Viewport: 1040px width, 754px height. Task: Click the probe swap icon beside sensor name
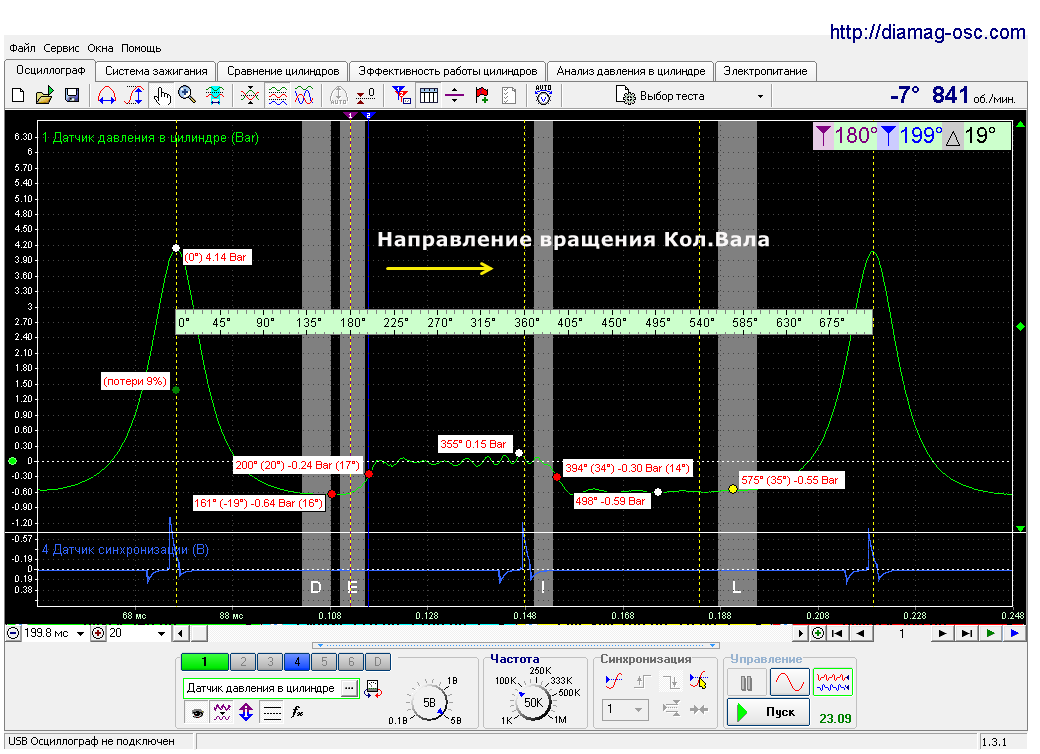coord(373,688)
